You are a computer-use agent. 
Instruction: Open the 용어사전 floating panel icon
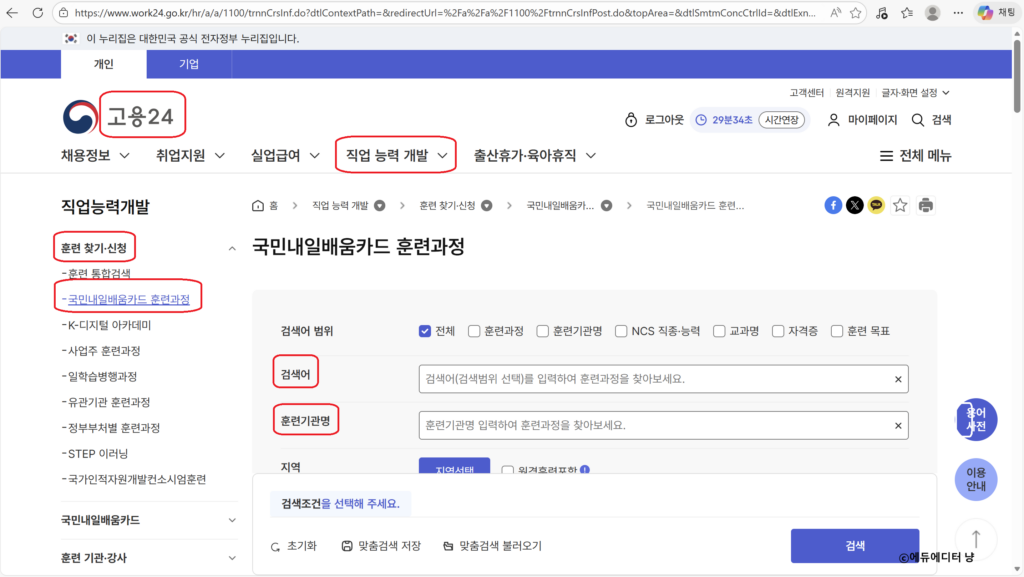coord(976,419)
